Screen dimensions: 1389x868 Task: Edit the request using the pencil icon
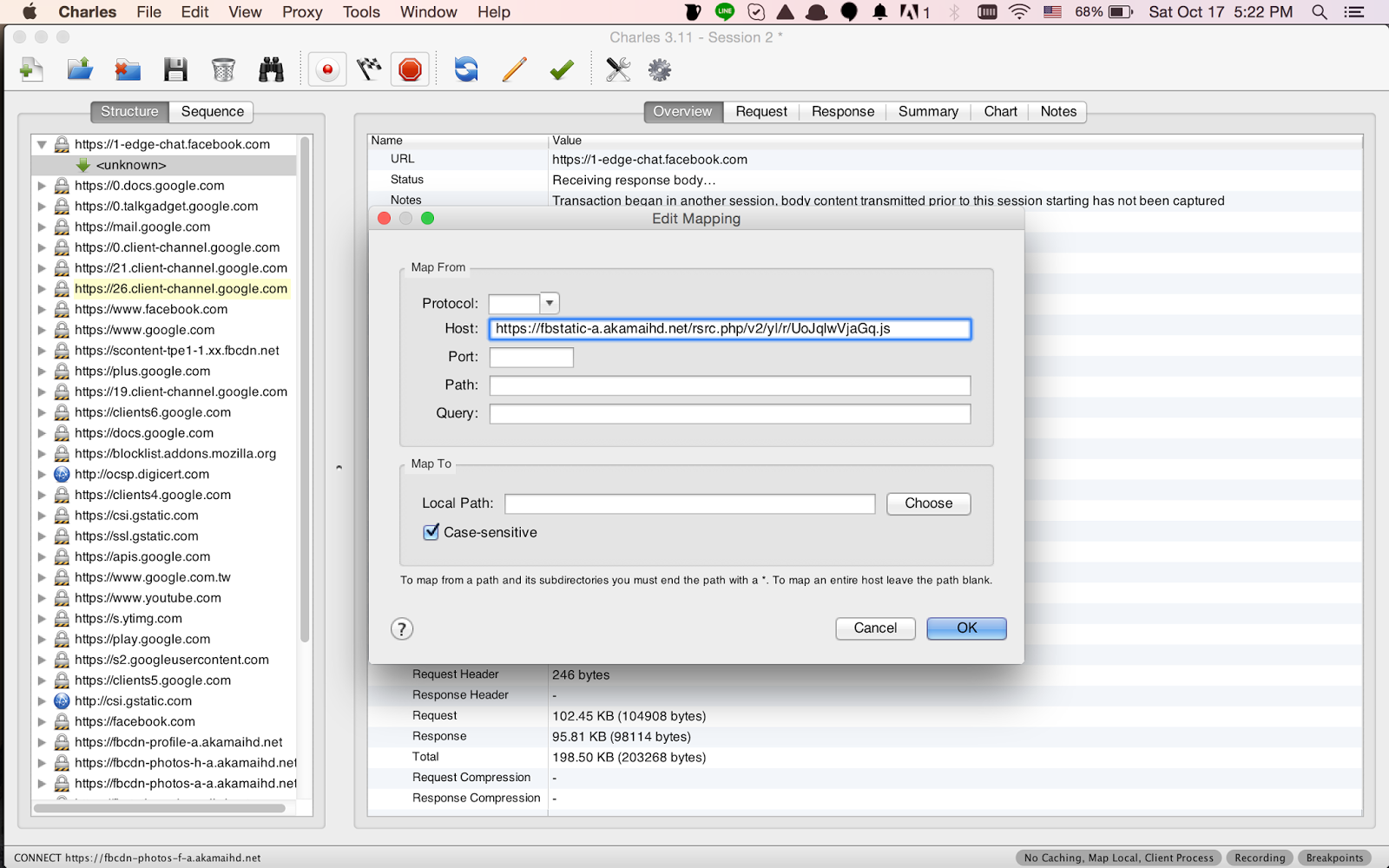514,69
